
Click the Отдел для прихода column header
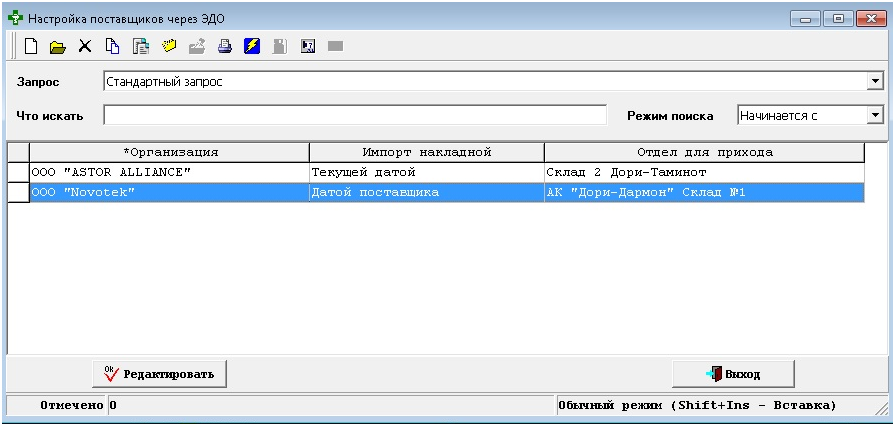pos(704,152)
